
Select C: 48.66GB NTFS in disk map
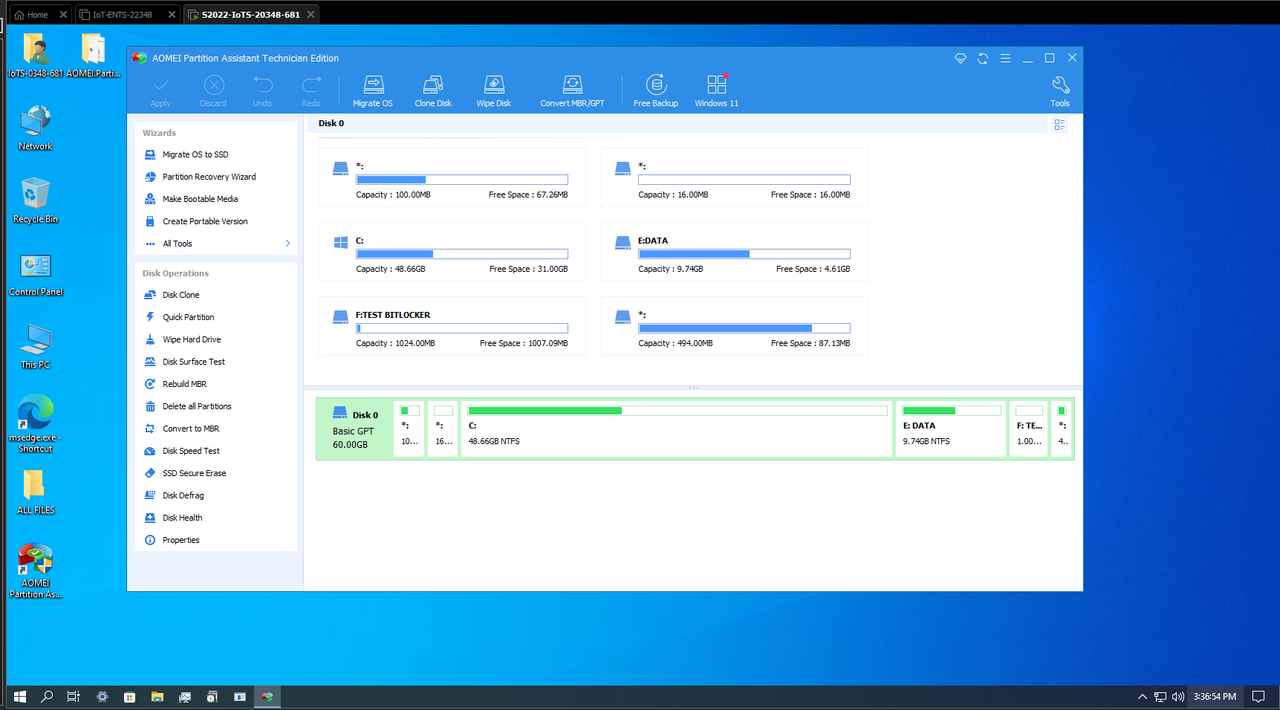pos(676,429)
